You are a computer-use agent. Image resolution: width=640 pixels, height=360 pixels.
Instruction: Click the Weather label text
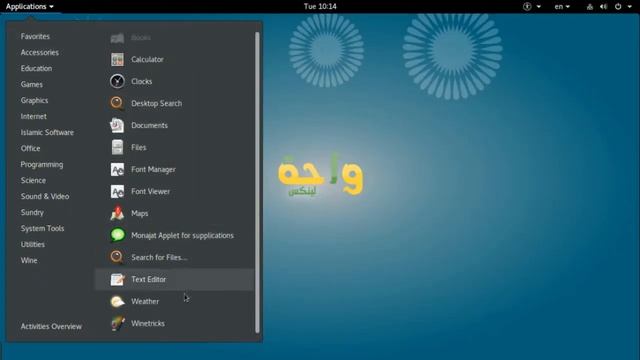click(145, 301)
